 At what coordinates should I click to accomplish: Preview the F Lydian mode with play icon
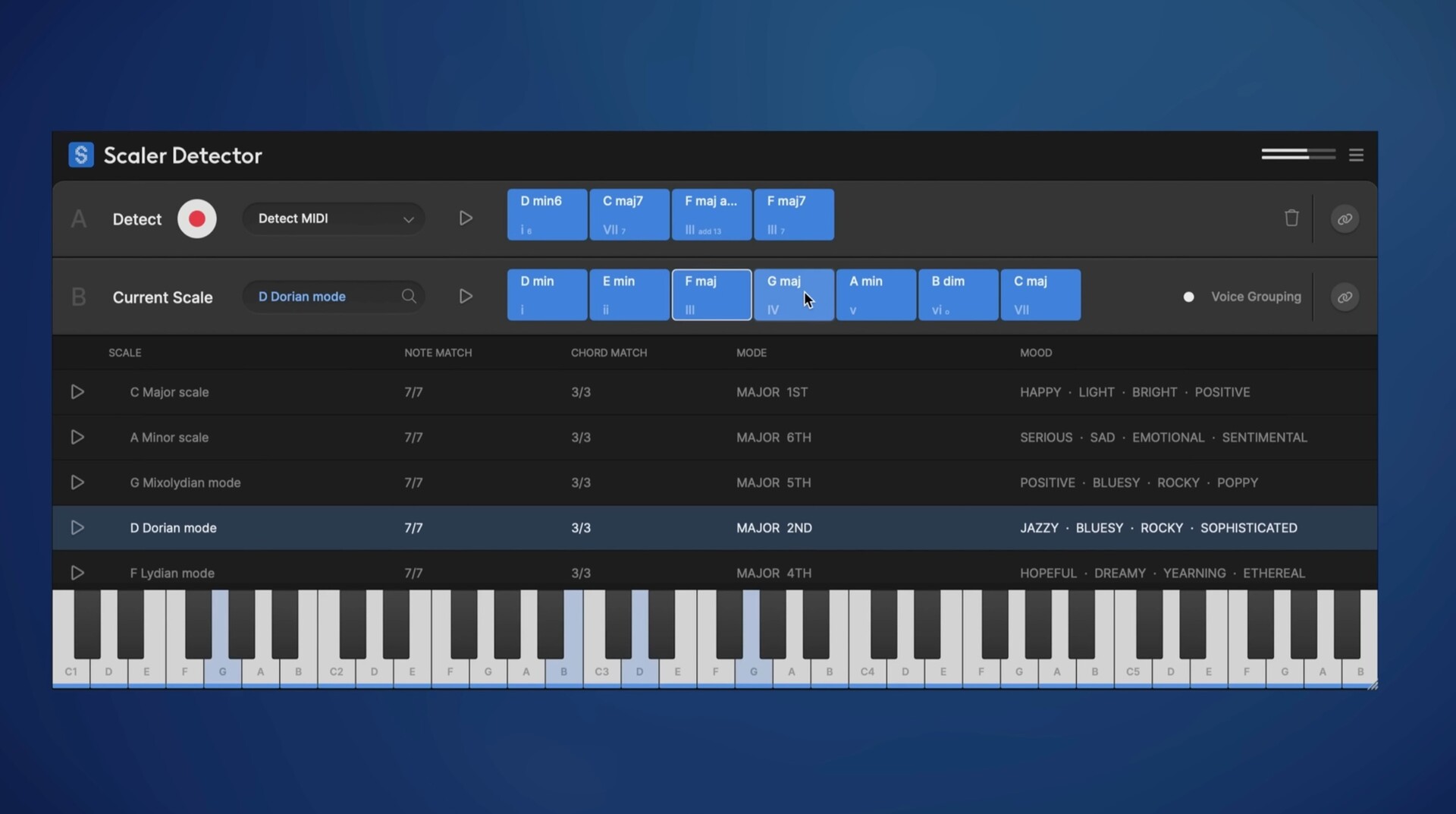tap(77, 574)
